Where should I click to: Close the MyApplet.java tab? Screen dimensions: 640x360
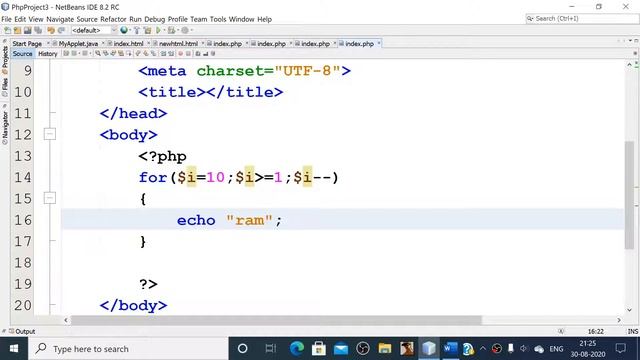tap(103, 43)
